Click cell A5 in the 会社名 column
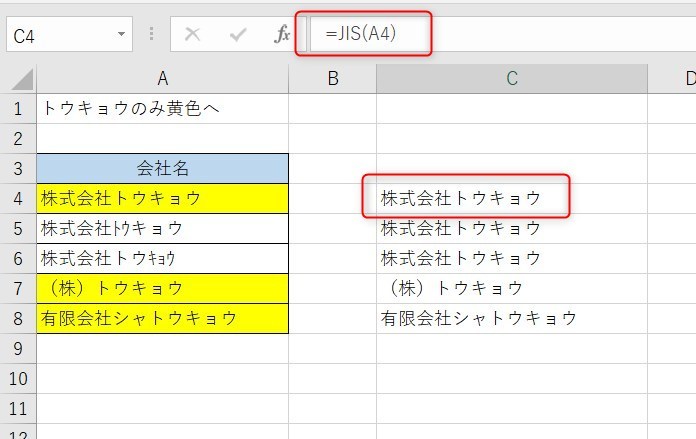This screenshot has height=439, width=696. [x=162, y=229]
